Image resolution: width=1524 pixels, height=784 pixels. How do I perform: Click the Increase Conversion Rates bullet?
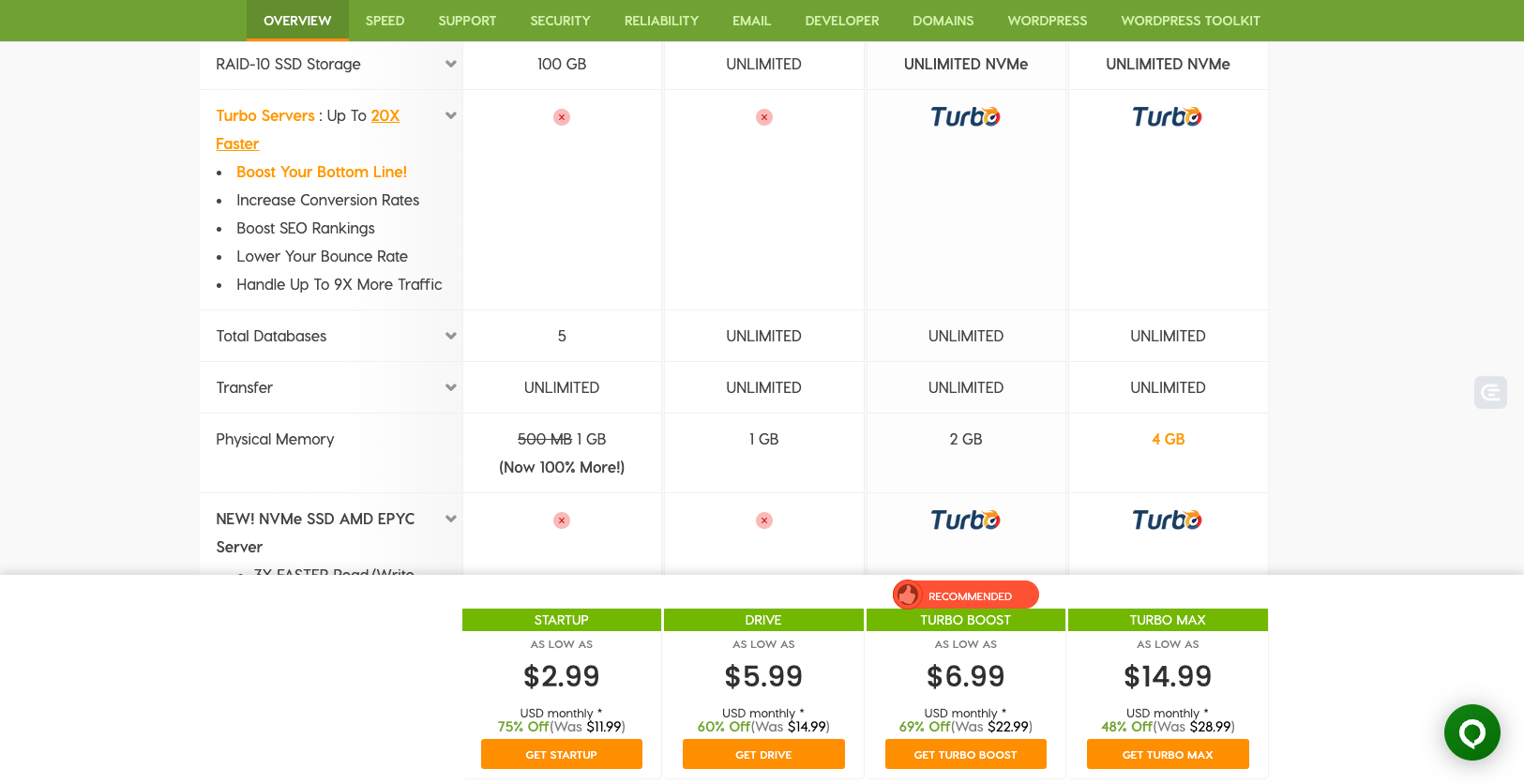pyautogui.click(x=328, y=200)
